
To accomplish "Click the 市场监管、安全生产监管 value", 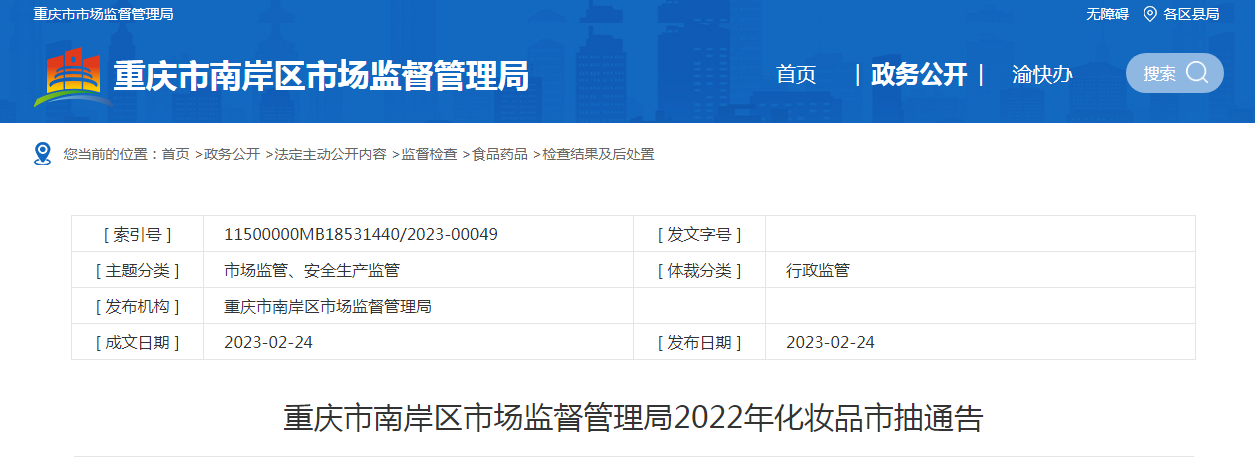I will 312,270.
